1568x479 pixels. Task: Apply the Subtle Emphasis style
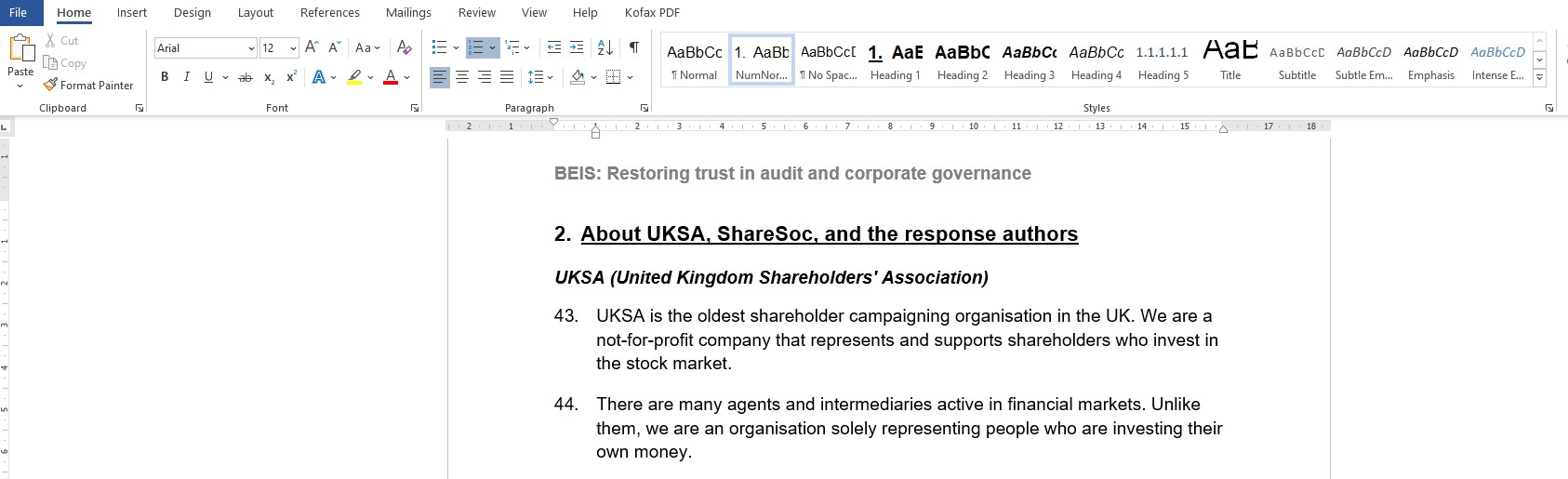coord(1364,60)
